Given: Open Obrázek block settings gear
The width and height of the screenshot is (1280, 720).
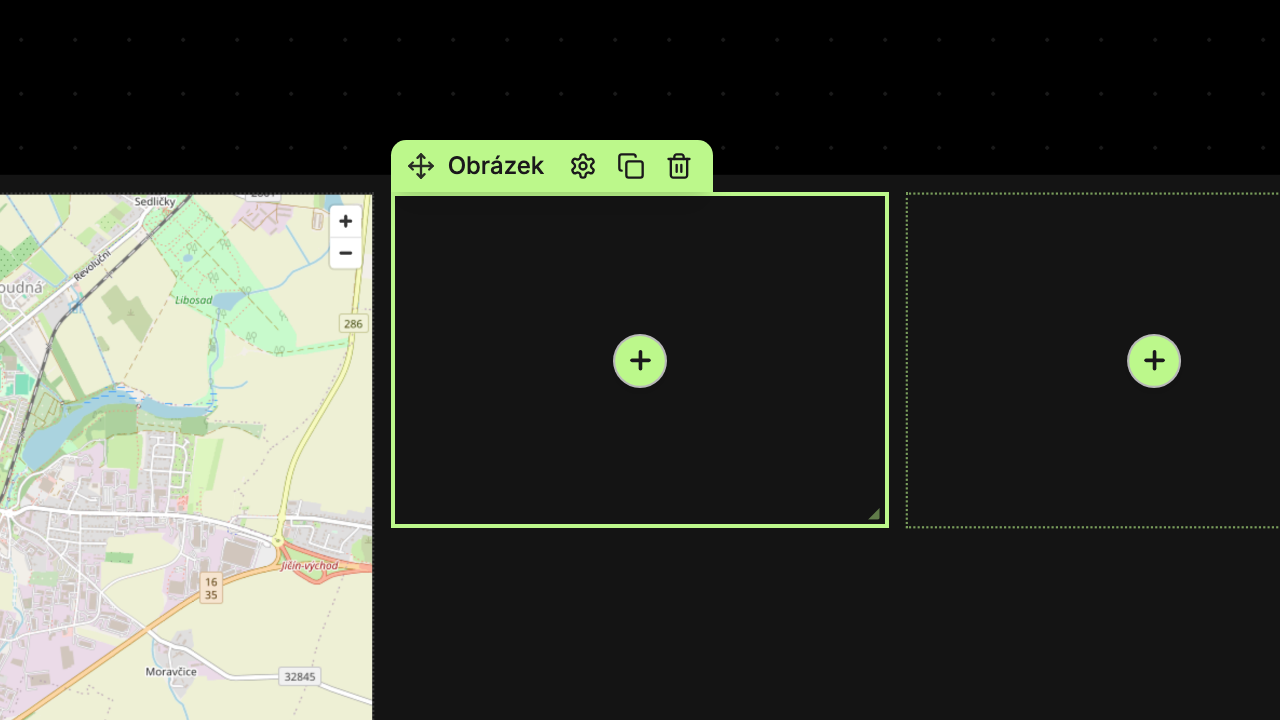Looking at the screenshot, I should (583, 166).
